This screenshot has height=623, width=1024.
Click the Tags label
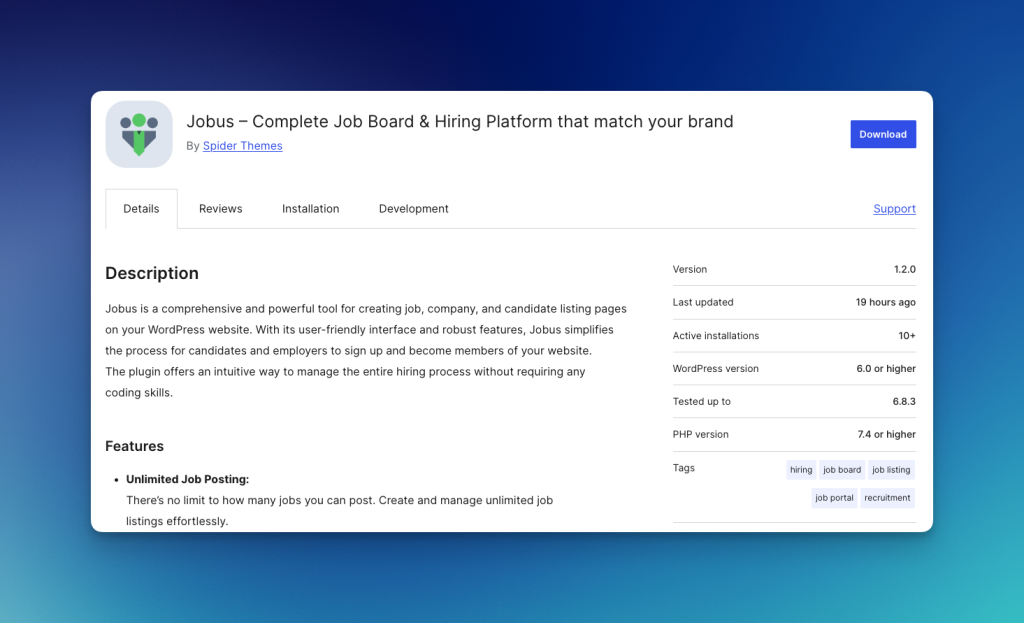click(x=684, y=468)
